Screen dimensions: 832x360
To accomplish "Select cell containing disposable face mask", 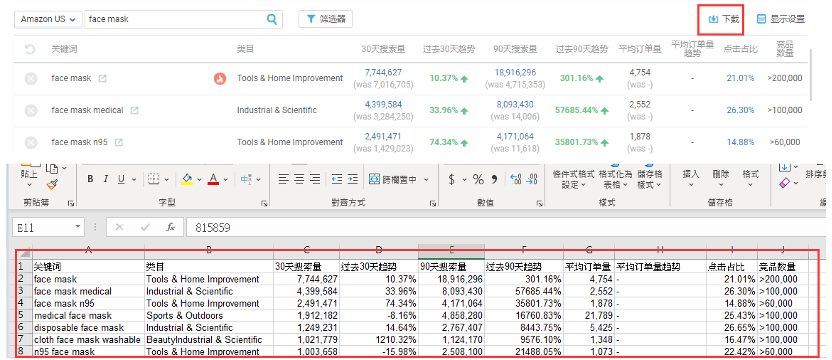I will click(x=89, y=328).
